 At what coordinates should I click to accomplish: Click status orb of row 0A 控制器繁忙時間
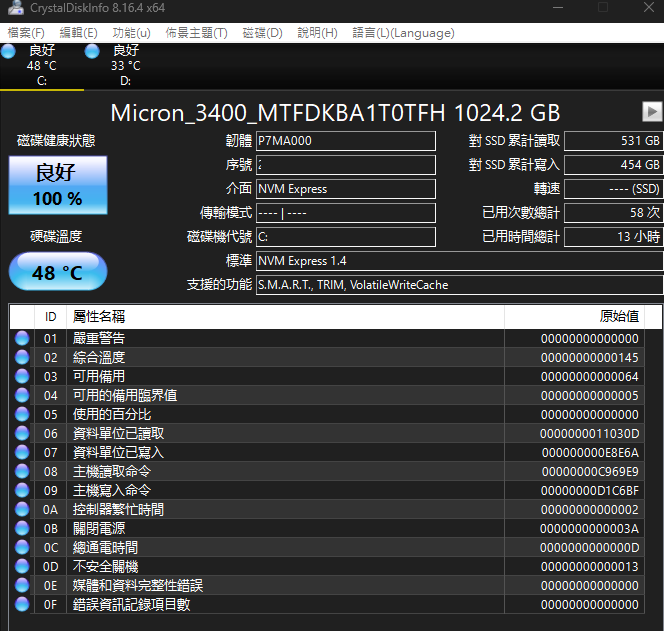22,509
